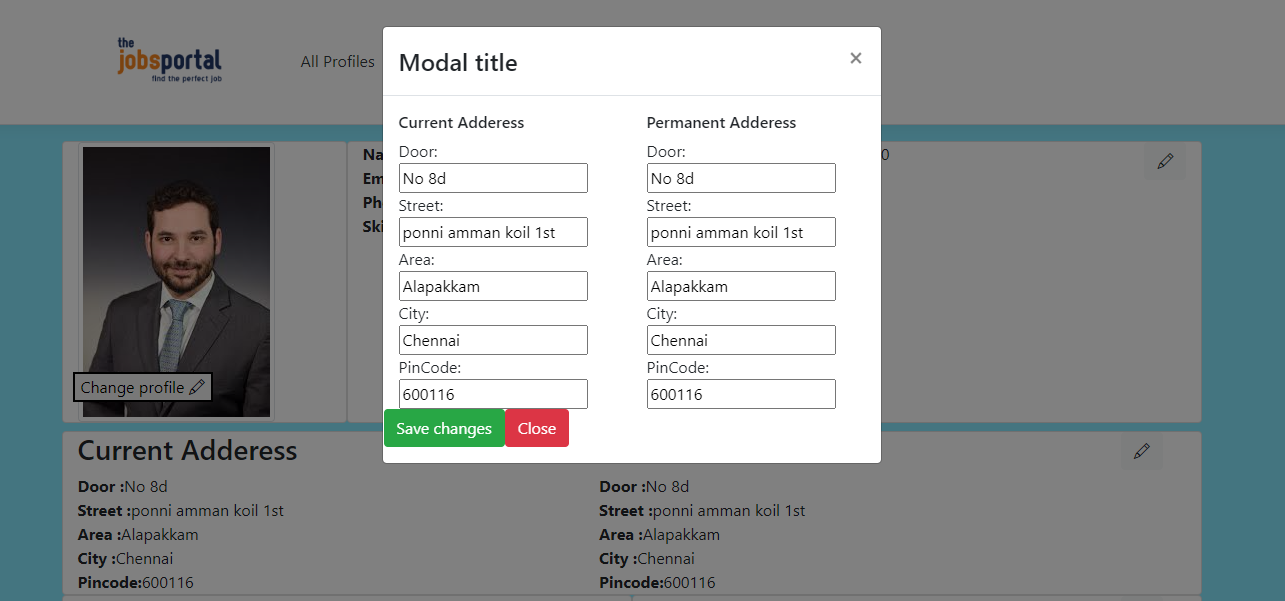Click the City field under Permanent Adderess
This screenshot has width=1285, height=601.
pyautogui.click(x=740, y=339)
